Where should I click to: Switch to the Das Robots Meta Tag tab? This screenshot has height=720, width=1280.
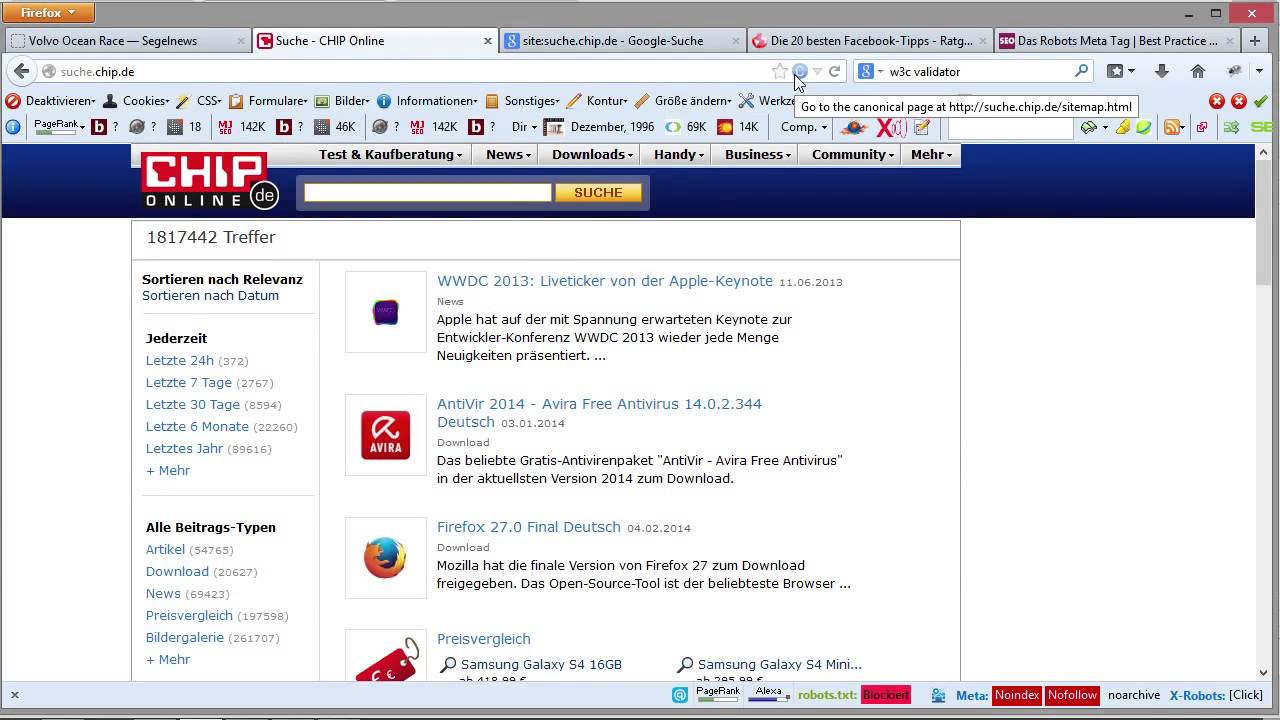click(1117, 41)
